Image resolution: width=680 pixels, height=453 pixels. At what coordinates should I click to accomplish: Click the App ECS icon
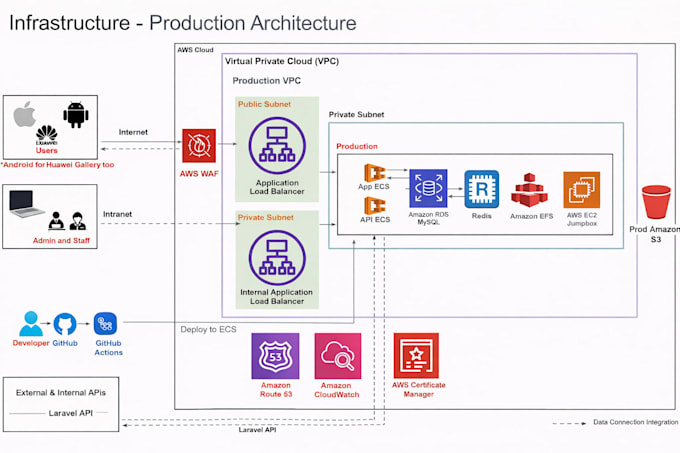(x=374, y=173)
